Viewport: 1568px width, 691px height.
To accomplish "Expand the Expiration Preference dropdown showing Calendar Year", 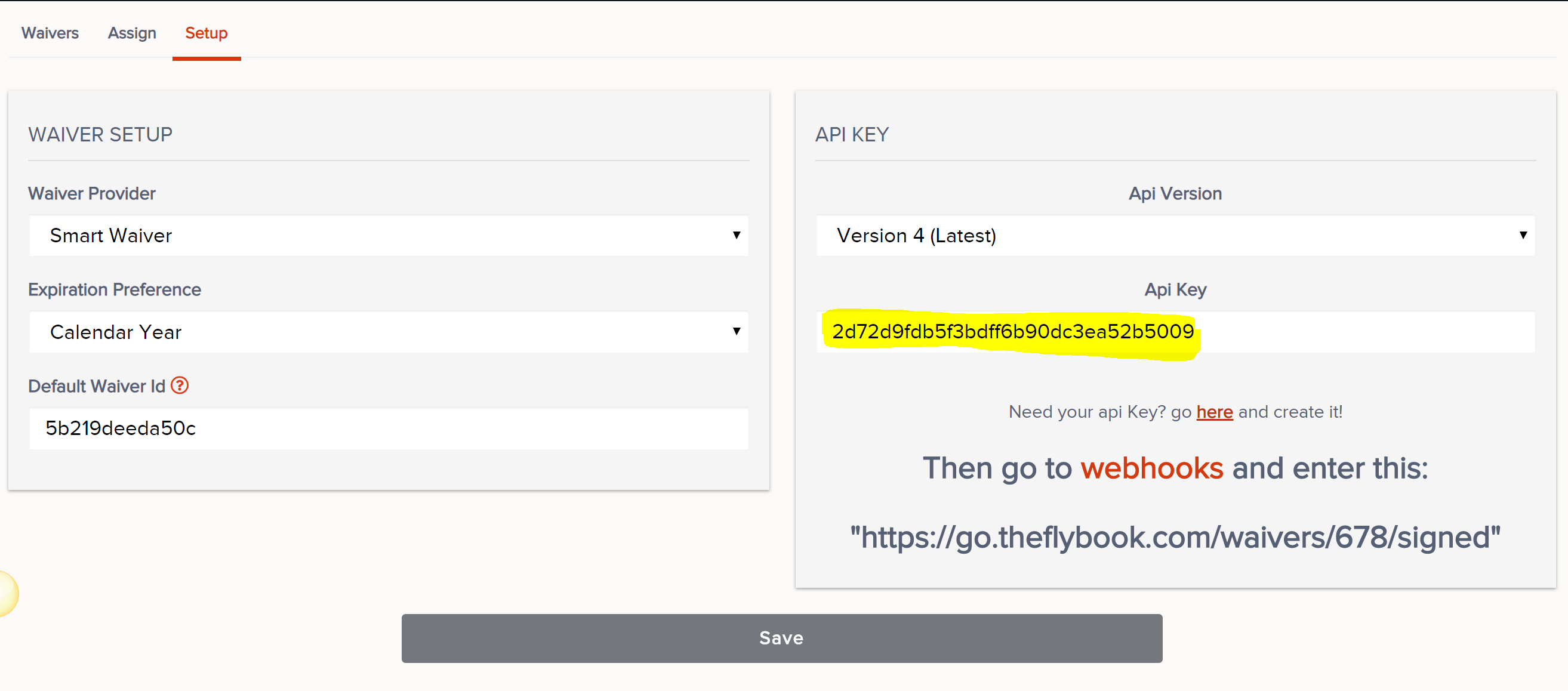I will tap(389, 332).
